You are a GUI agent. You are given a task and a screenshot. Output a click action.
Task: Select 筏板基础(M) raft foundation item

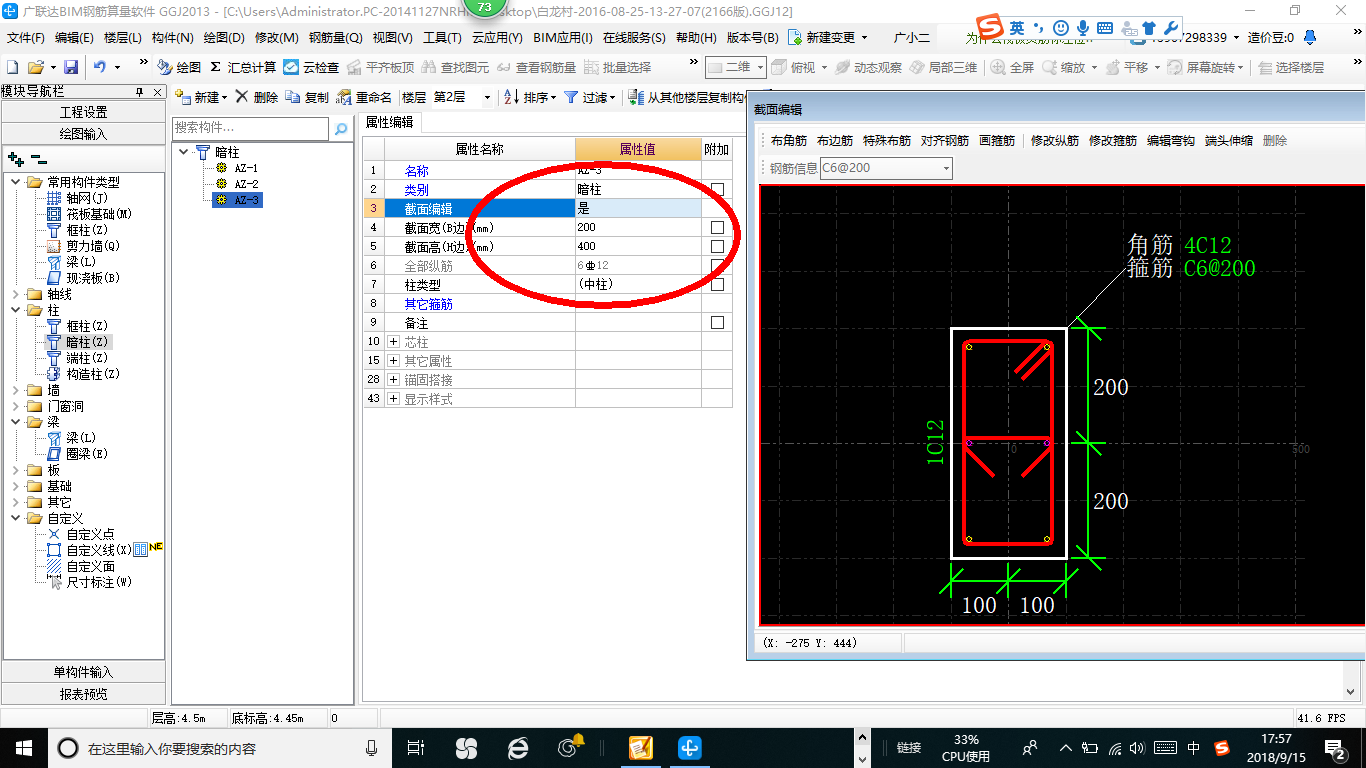(89, 214)
